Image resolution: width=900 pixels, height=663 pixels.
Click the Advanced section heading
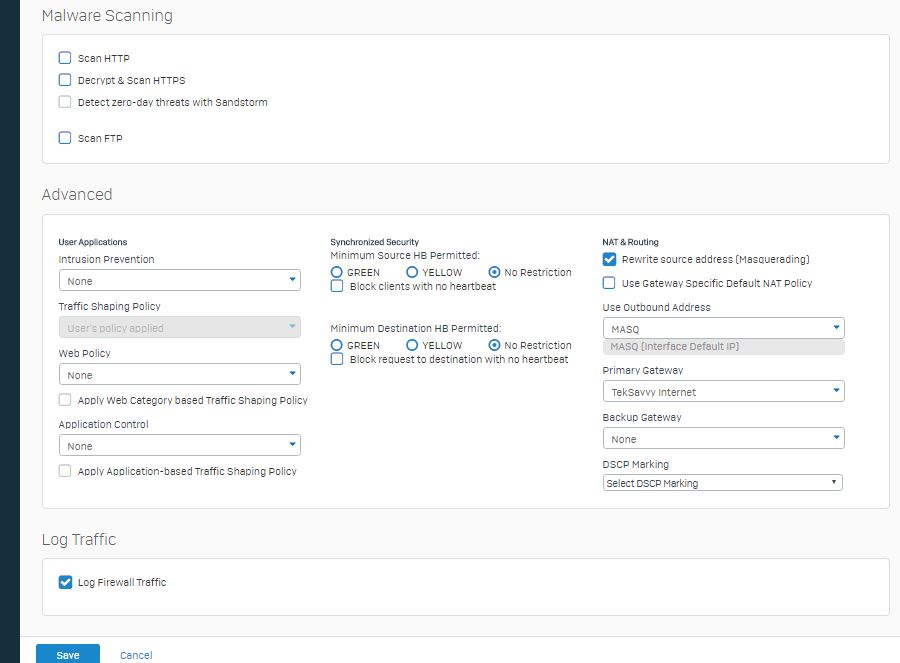(77, 195)
